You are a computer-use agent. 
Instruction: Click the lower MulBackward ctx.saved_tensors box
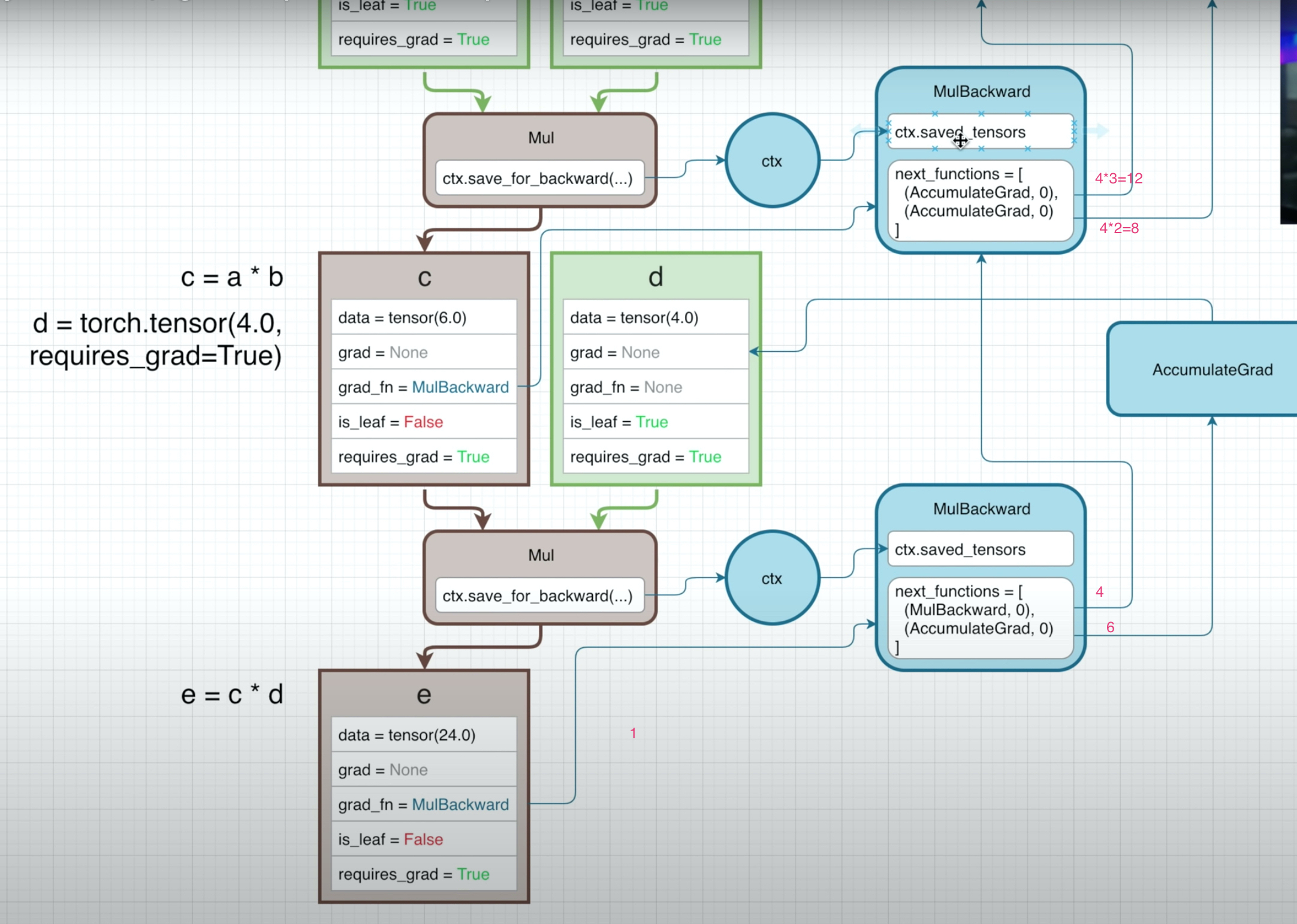(981, 549)
